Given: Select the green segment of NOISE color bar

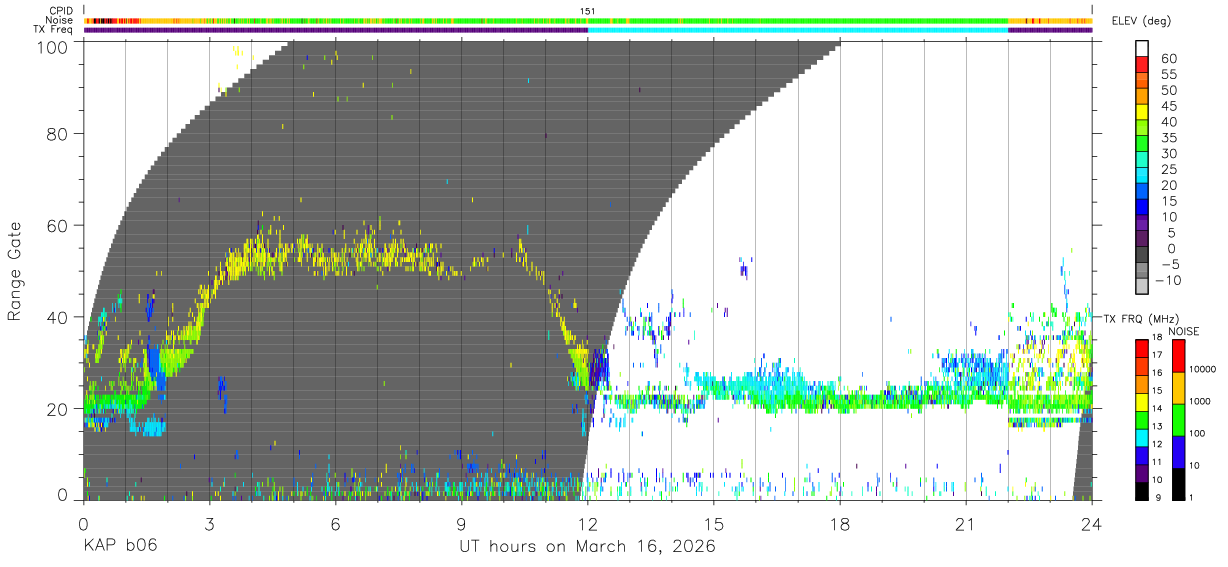Looking at the screenshot, I should pyautogui.click(x=1180, y=419).
